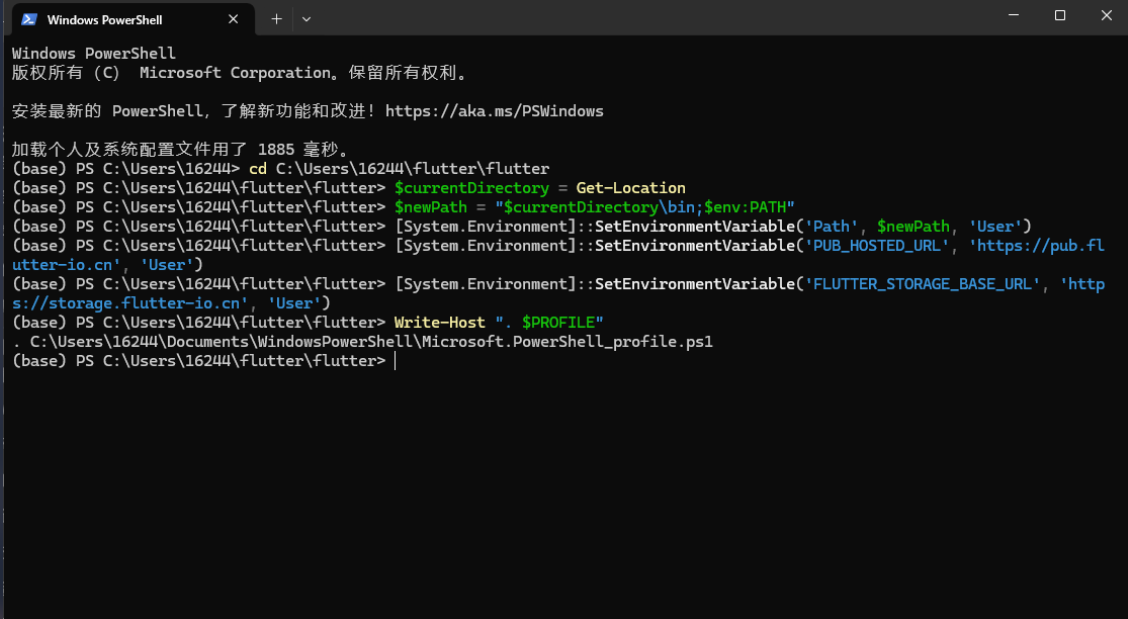Click the '$PROFILE' variable text
1128x619 pixels.
(558, 322)
